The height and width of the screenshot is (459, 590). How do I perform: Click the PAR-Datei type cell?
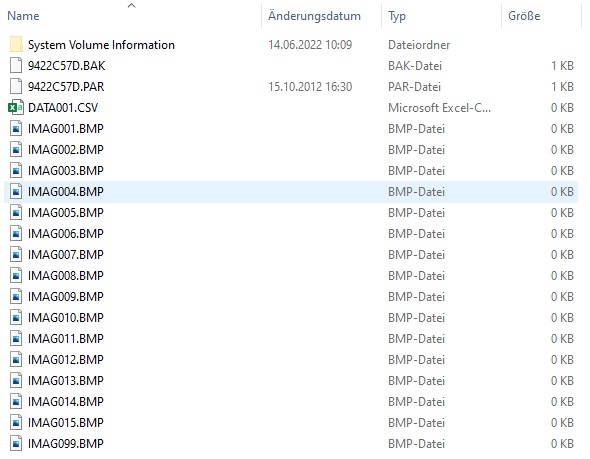414,87
